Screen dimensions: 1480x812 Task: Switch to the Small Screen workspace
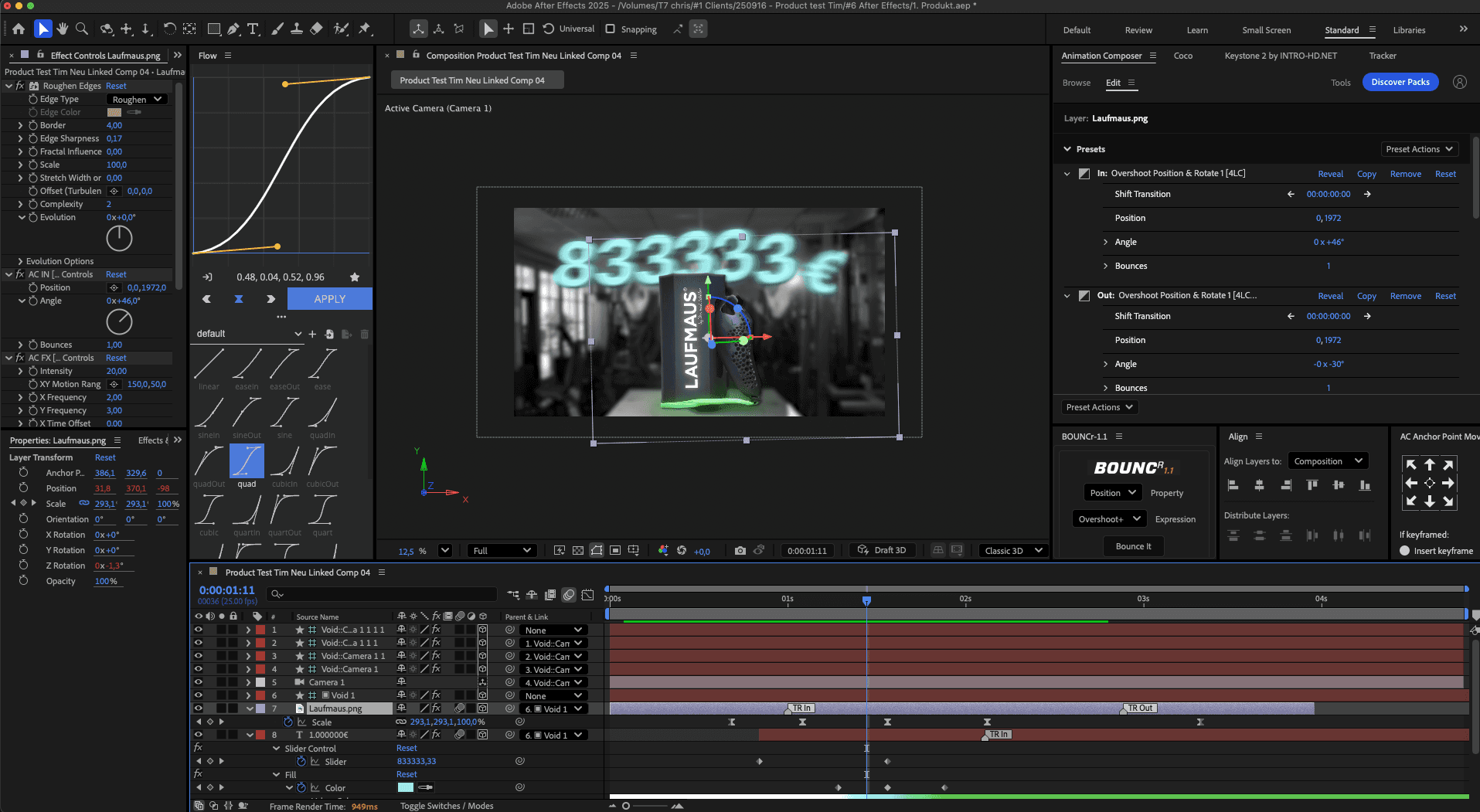tap(1266, 30)
